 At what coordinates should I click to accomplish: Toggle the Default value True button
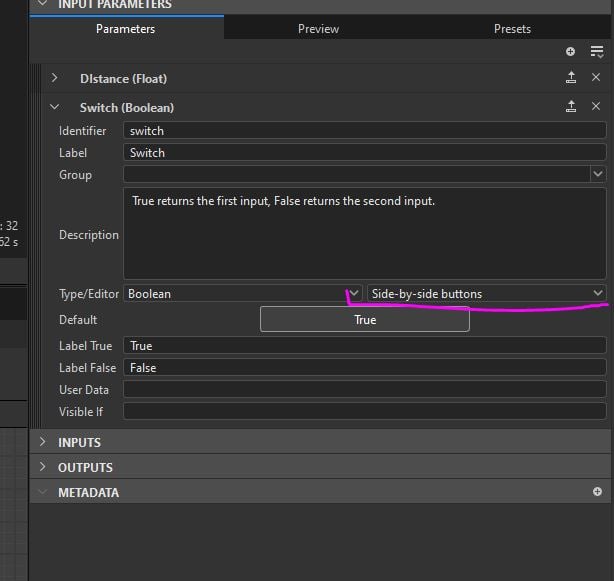point(364,320)
